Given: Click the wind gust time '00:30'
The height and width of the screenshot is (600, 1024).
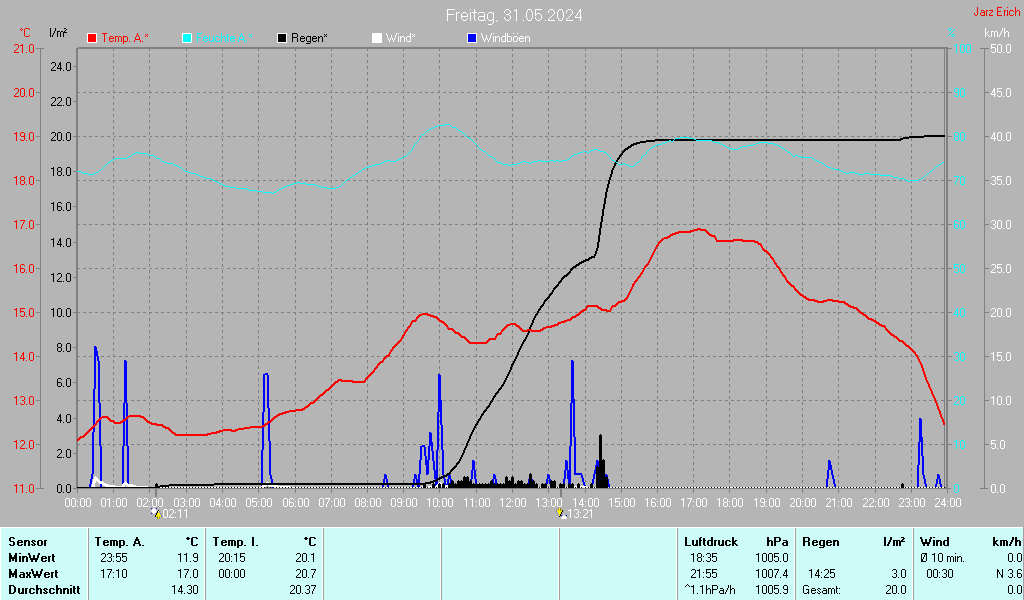Looking at the screenshot, I should [940, 574].
